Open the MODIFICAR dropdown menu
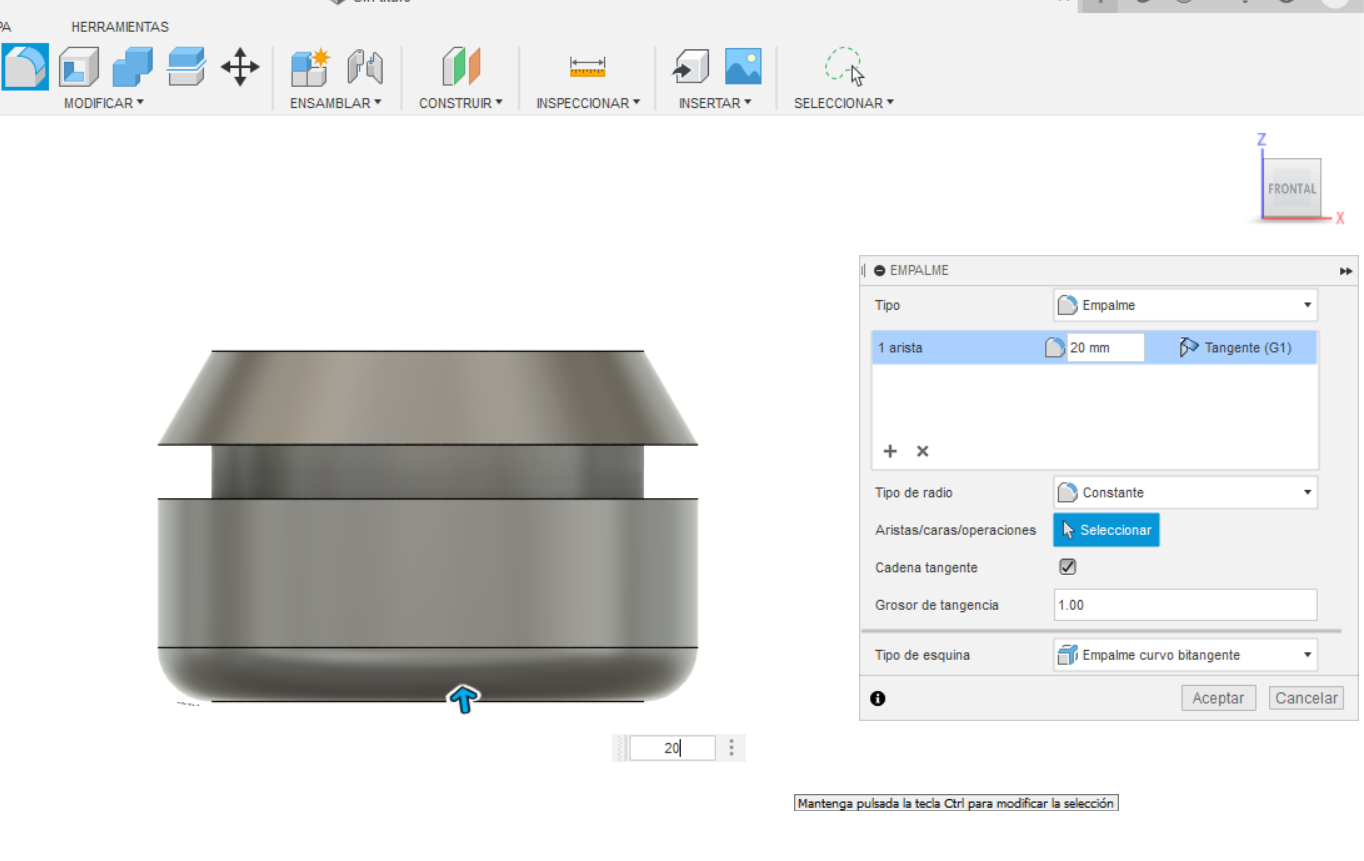This screenshot has width=1364, height=861. tap(104, 103)
